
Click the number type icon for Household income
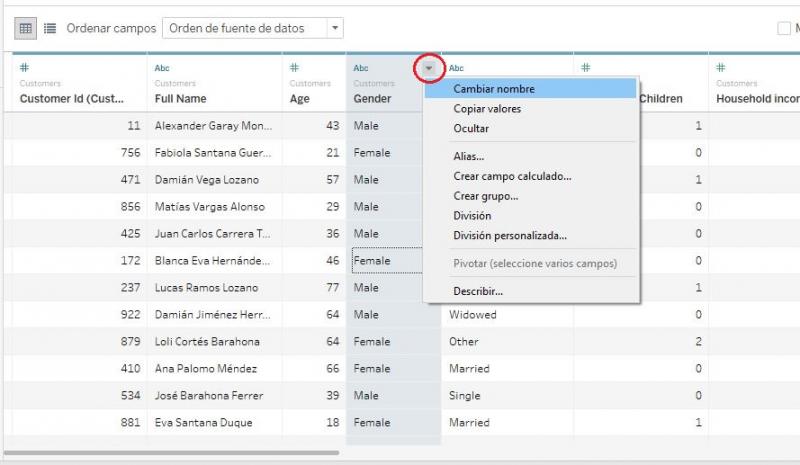(721, 68)
